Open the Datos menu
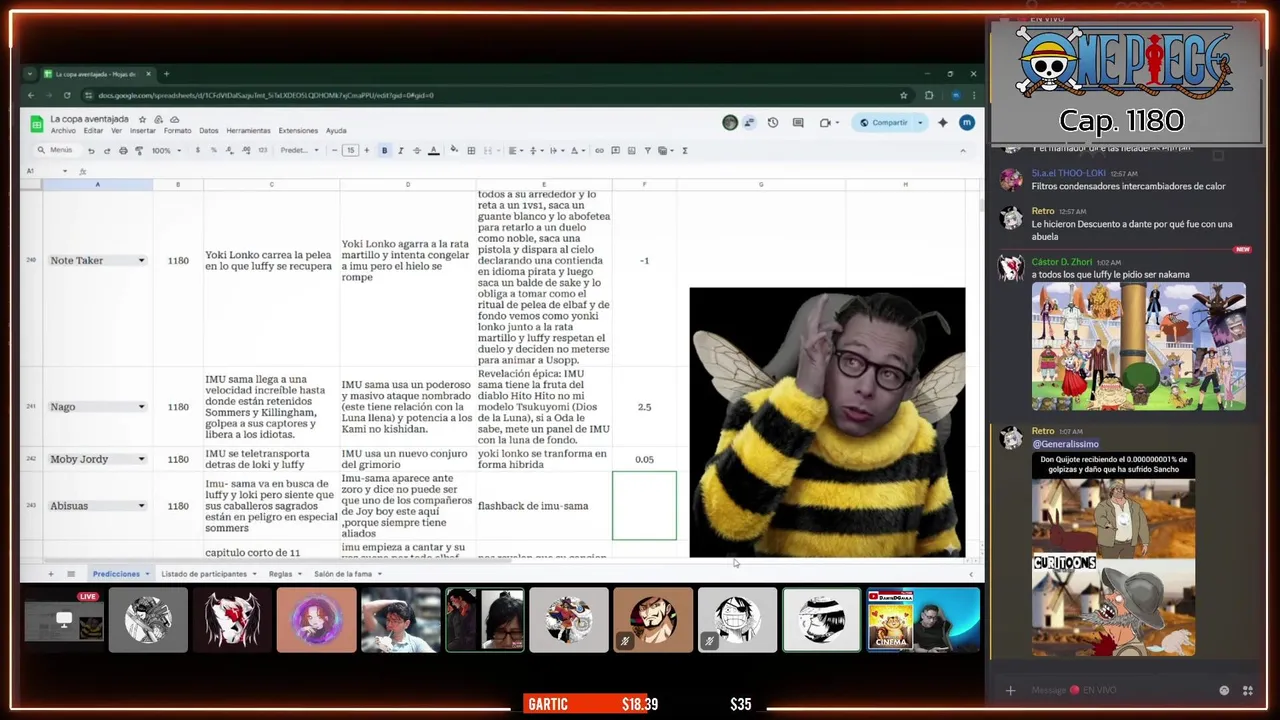The height and width of the screenshot is (720, 1280). [208, 131]
